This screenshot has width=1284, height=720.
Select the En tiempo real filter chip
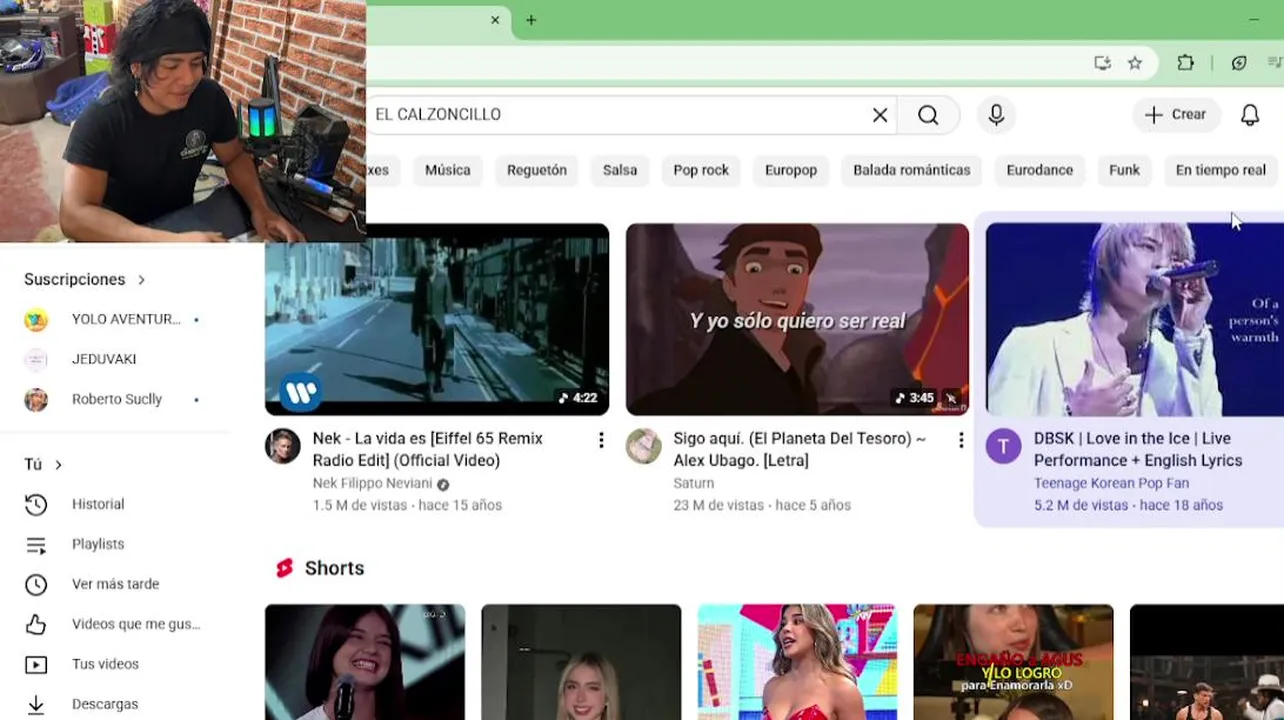[x=1221, y=170]
